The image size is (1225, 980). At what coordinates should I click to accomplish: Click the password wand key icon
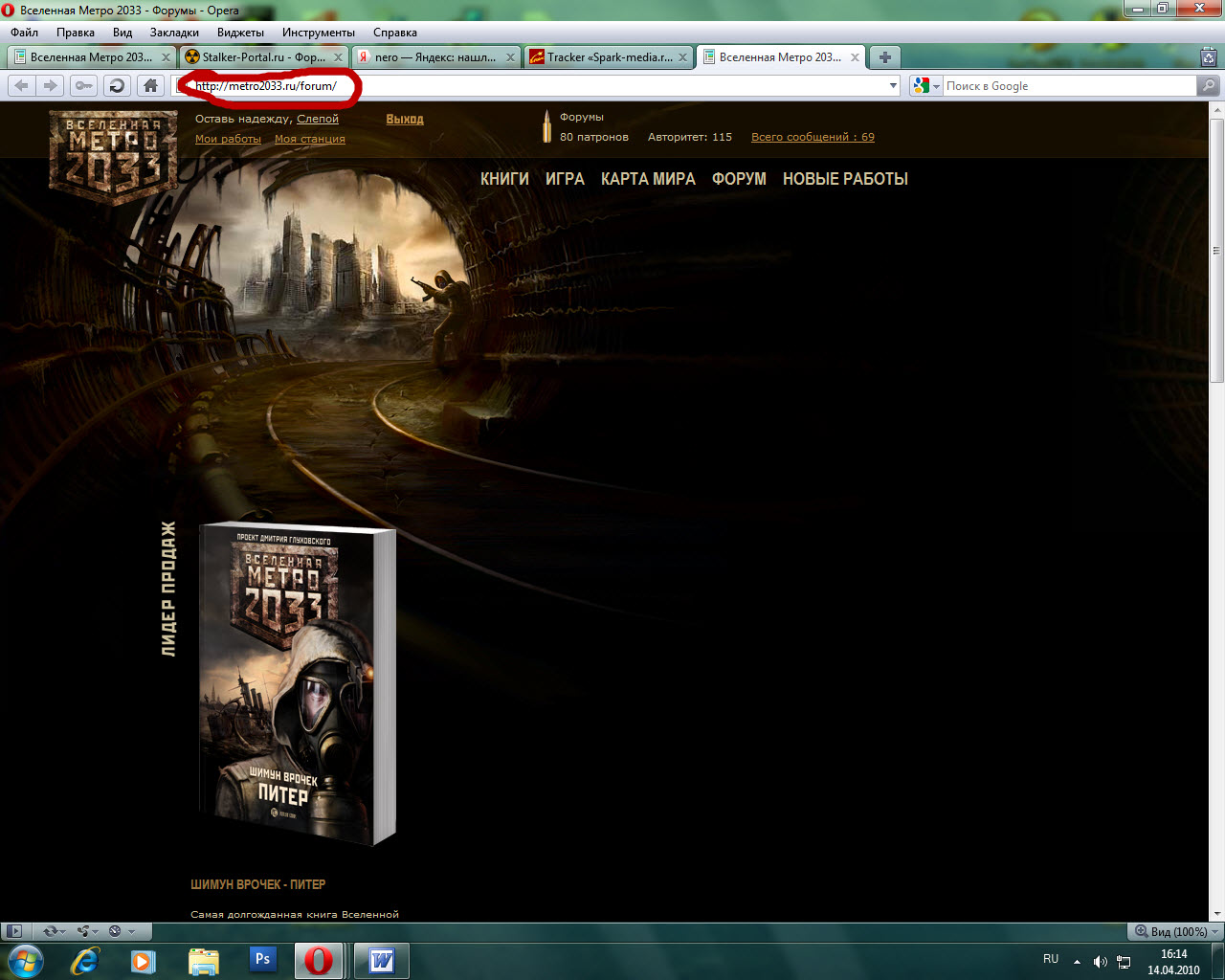point(84,86)
